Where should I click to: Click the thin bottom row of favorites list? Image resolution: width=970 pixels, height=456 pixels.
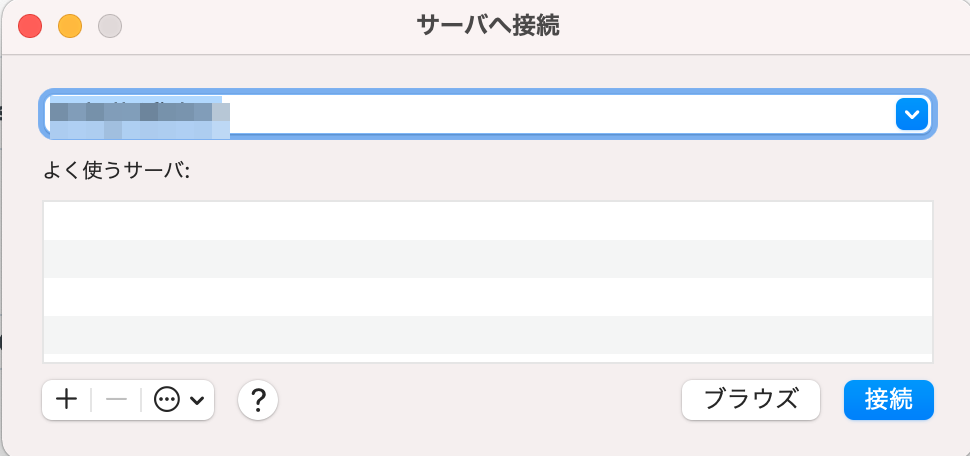488,358
